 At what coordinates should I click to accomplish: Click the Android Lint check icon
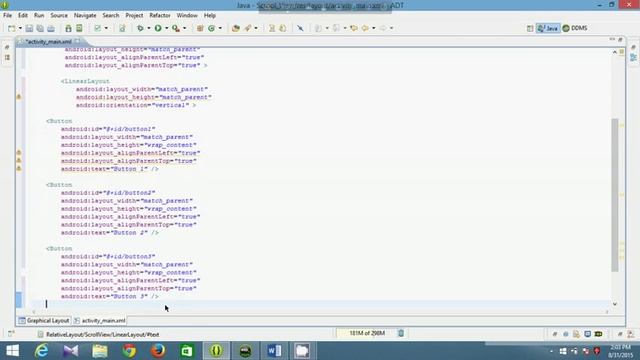pyautogui.click(x=98, y=28)
